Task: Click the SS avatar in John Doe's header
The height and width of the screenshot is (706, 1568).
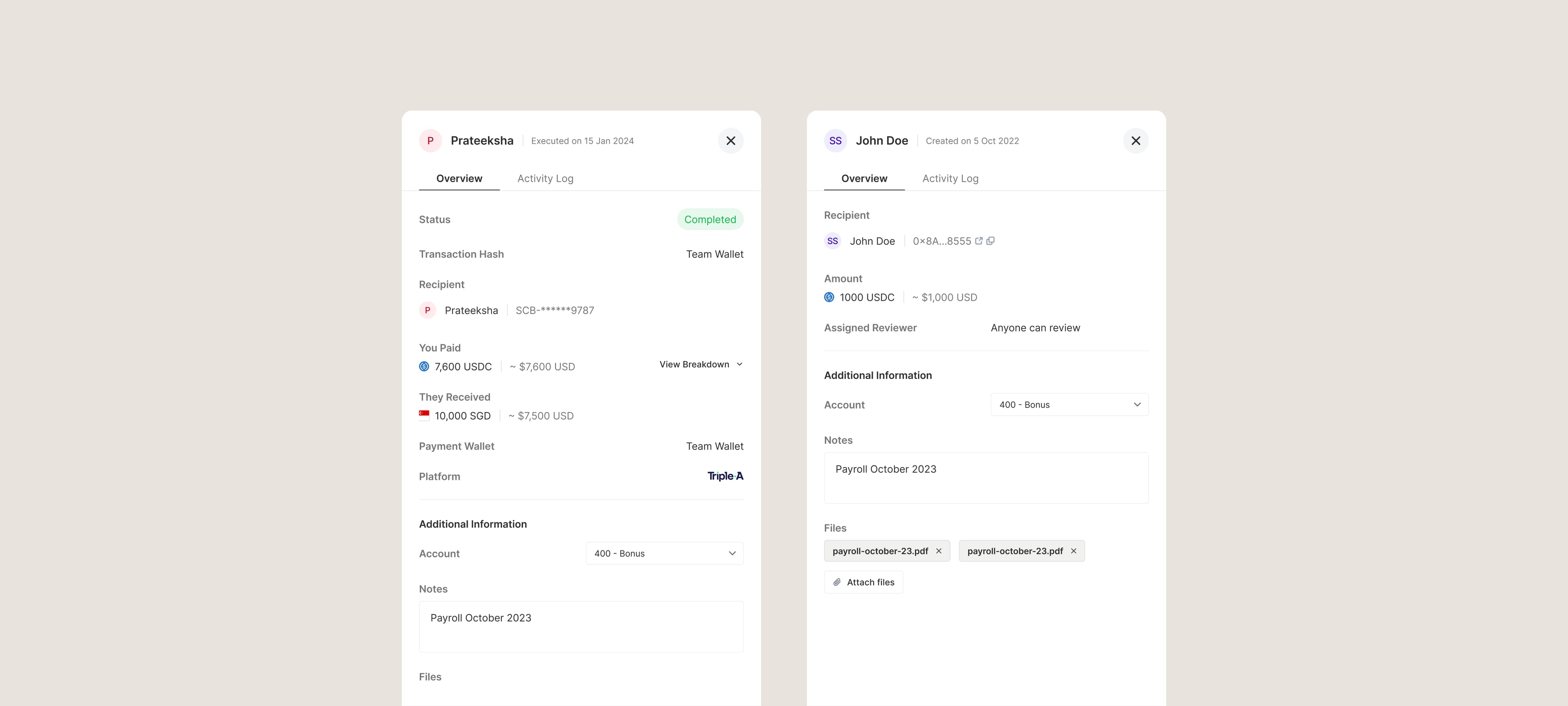Action: point(835,141)
